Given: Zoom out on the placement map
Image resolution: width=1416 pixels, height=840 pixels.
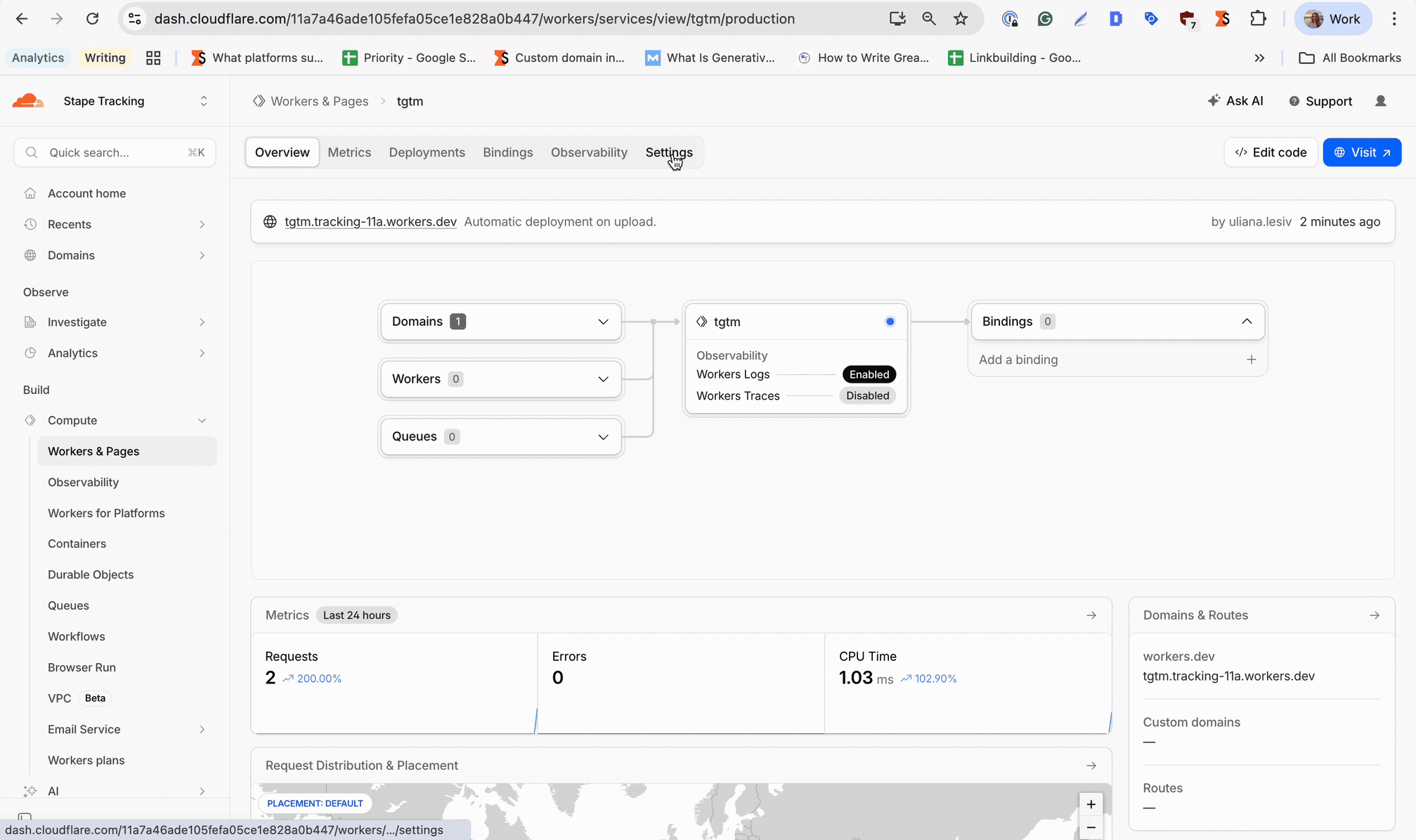Looking at the screenshot, I should [x=1091, y=828].
